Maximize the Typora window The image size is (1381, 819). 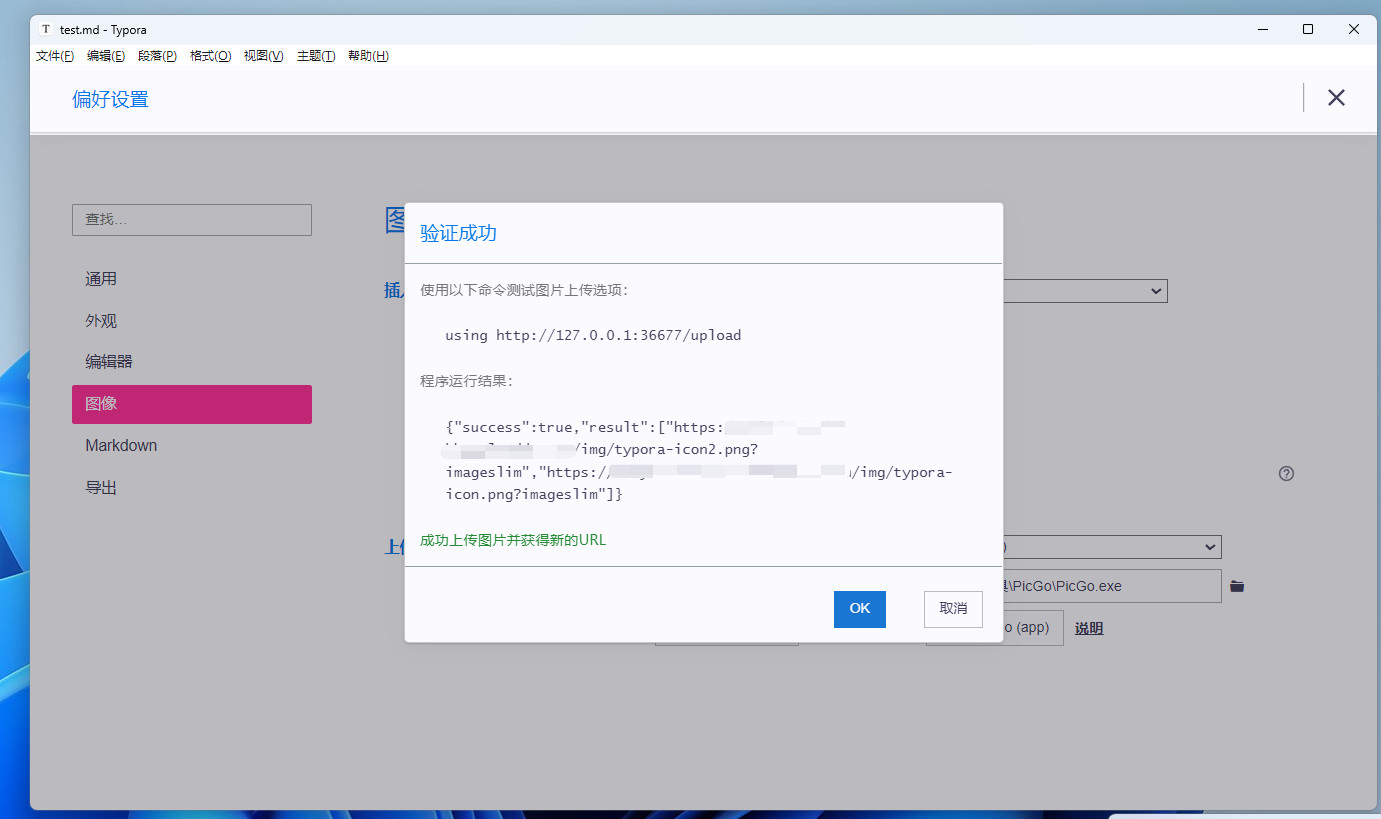click(1308, 30)
